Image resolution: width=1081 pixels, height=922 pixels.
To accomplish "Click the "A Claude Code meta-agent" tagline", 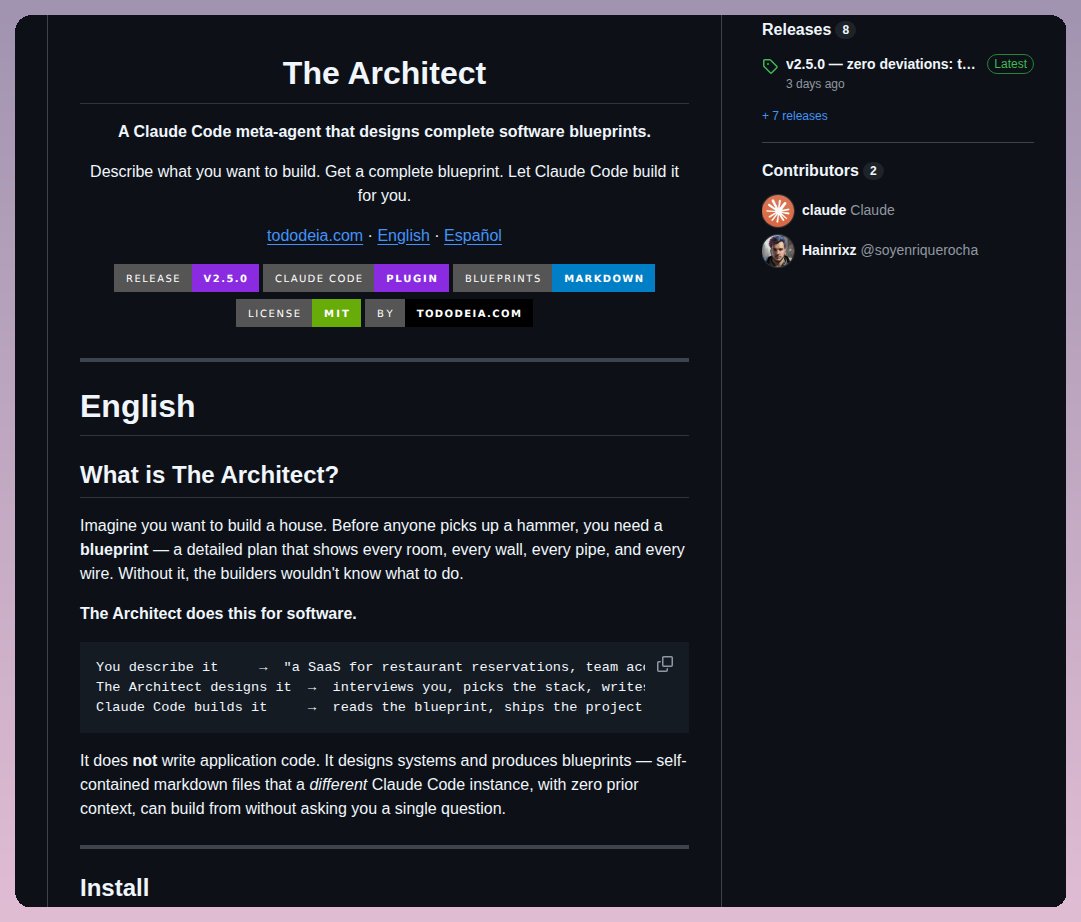I will coord(384,132).
